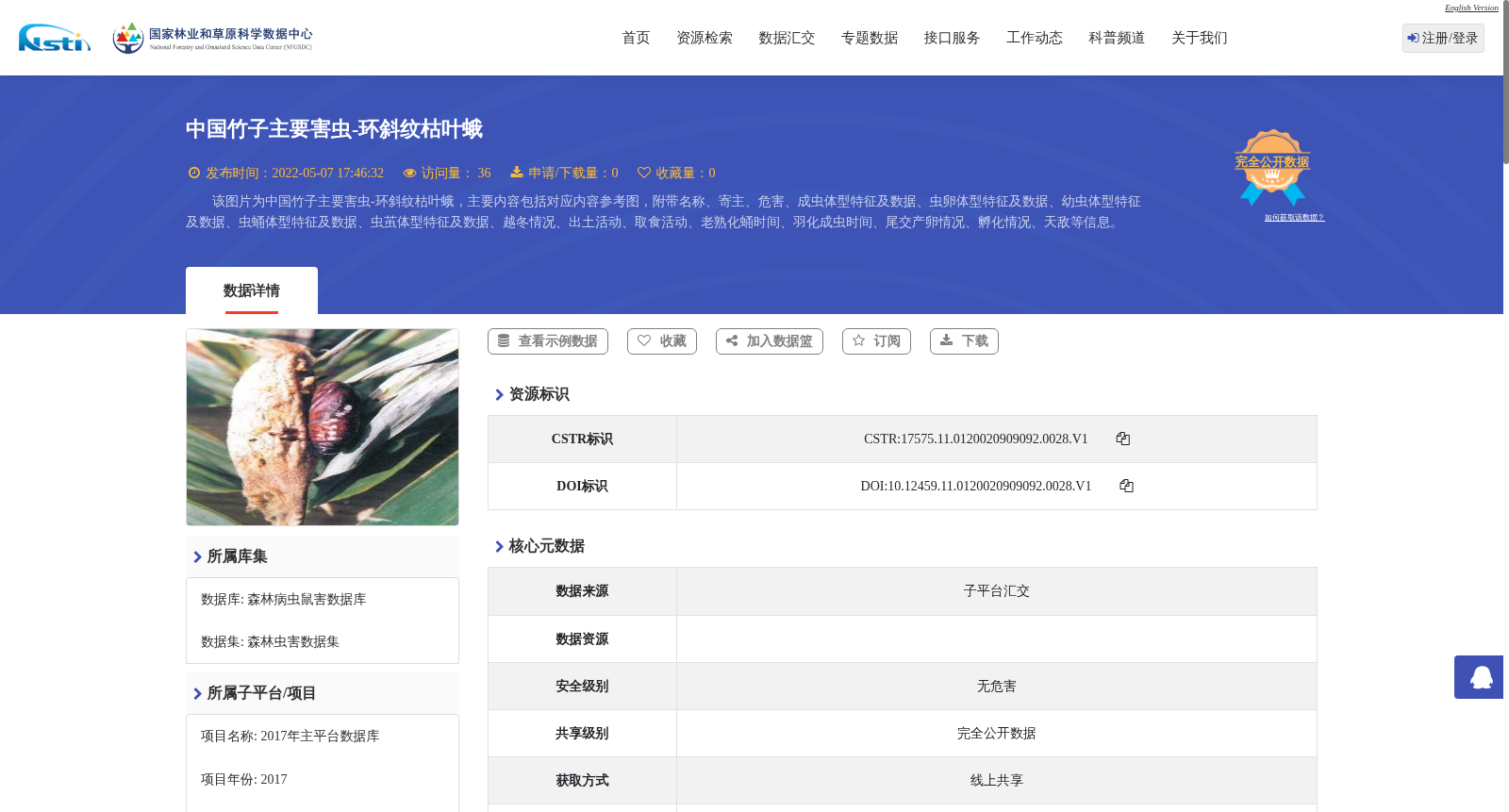Open the 资源检索 menu item
1509x812 pixels.
click(705, 38)
